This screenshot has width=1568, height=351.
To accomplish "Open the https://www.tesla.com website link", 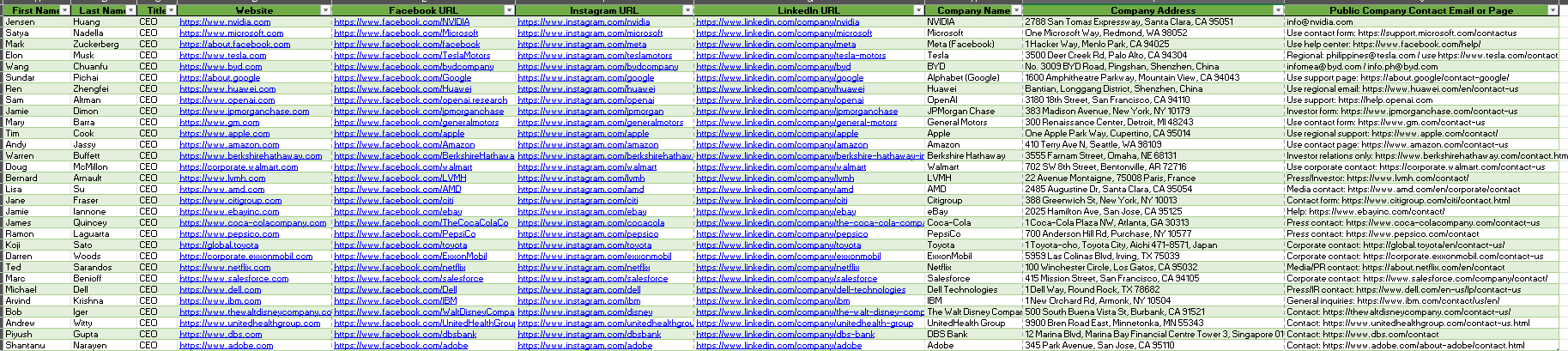I will (x=222, y=56).
